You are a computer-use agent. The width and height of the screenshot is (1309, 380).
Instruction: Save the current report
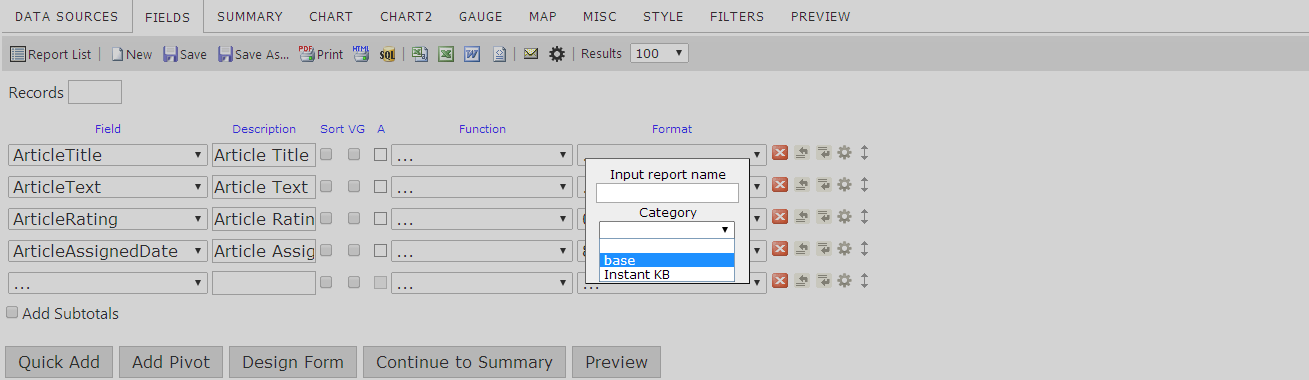coord(185,54)
